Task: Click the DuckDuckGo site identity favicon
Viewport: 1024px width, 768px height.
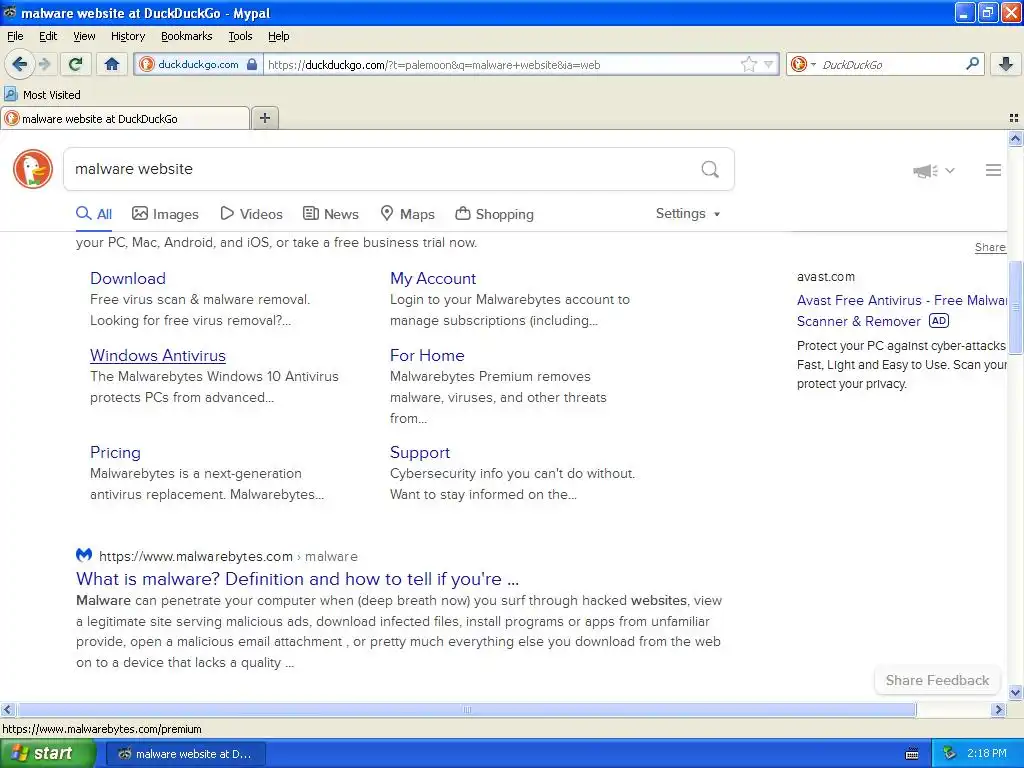Action: [x=146, y=64]
